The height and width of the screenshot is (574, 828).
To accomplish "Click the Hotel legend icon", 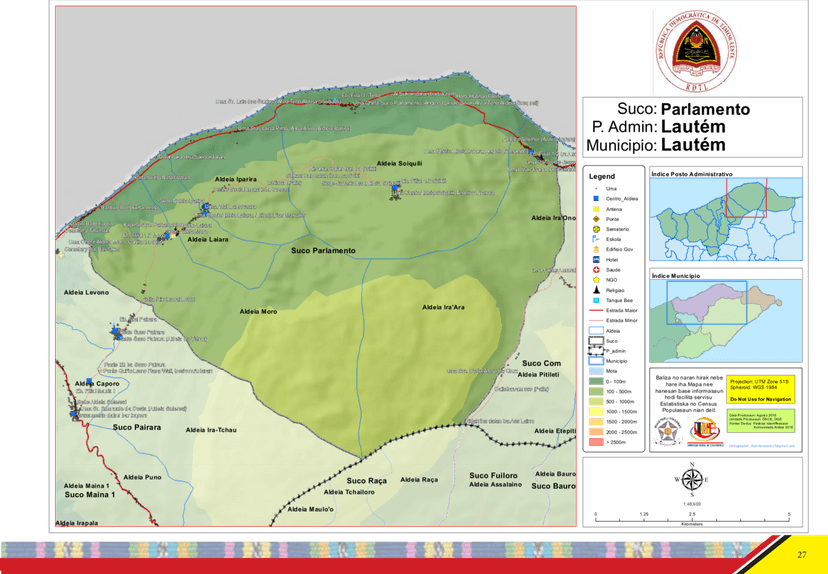I will (596, 260).
